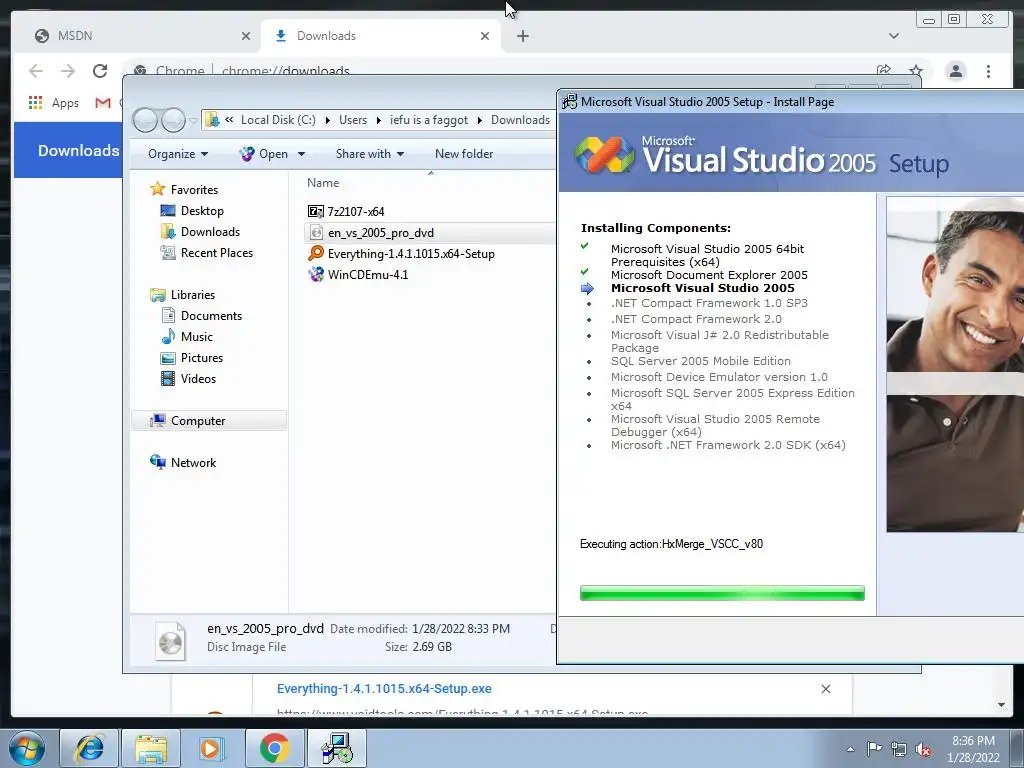Click Explorer's forward navigation button
This screenshot has width=1024, height=768.
coord(173,120)
